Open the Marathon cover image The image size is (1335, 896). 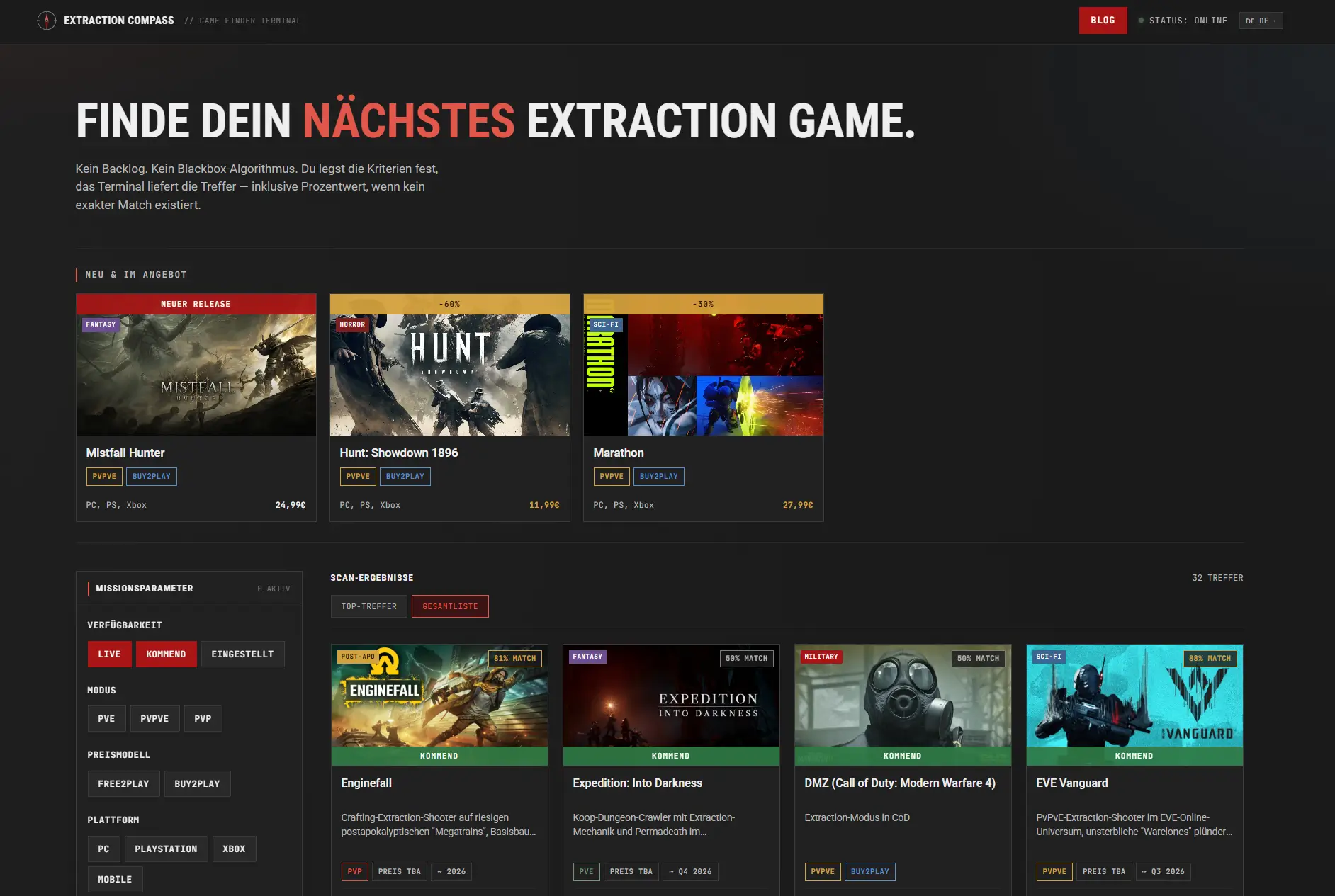point(704,375)
